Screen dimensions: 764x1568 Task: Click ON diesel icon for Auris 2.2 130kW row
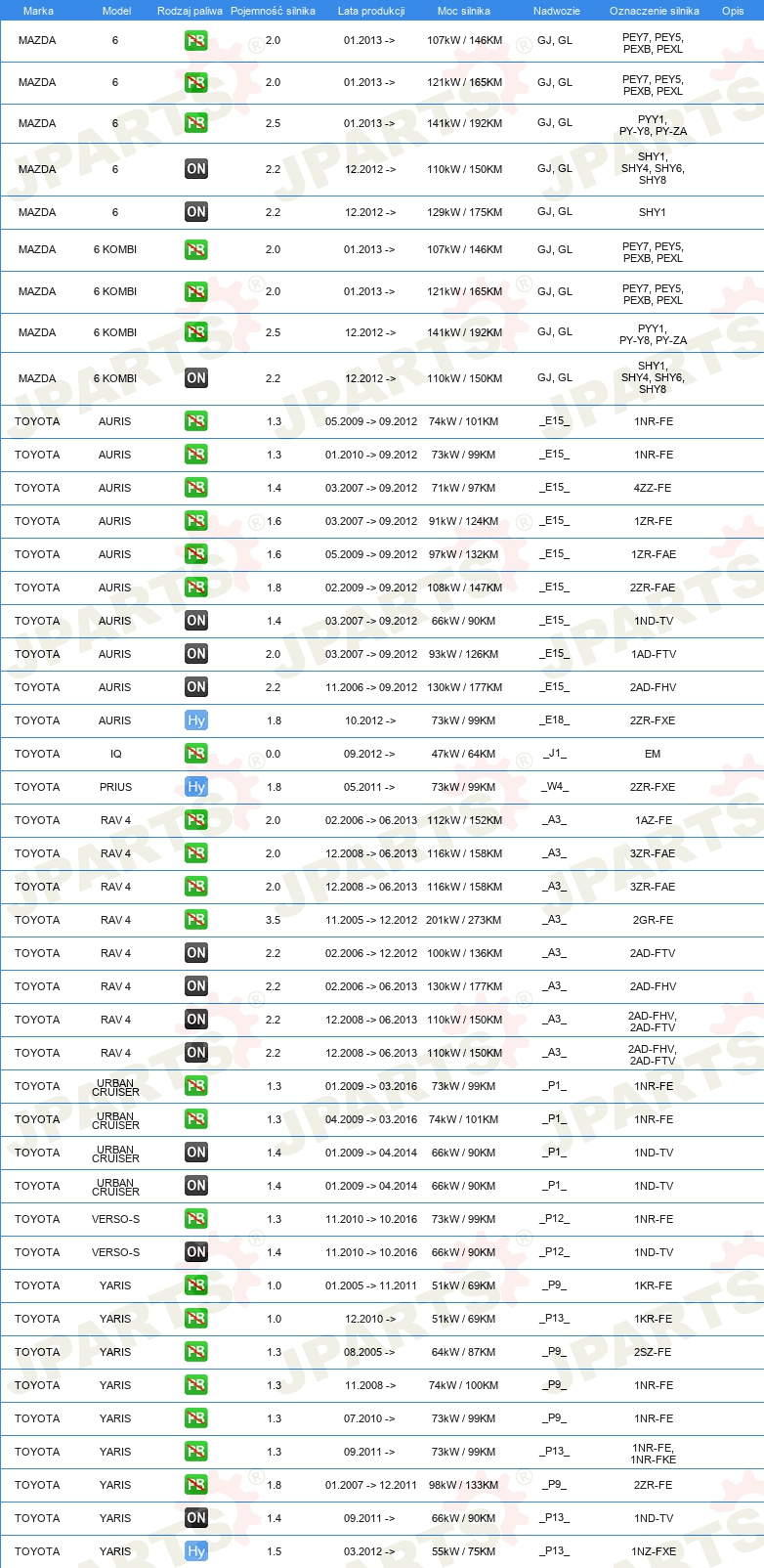click(196, 687)
